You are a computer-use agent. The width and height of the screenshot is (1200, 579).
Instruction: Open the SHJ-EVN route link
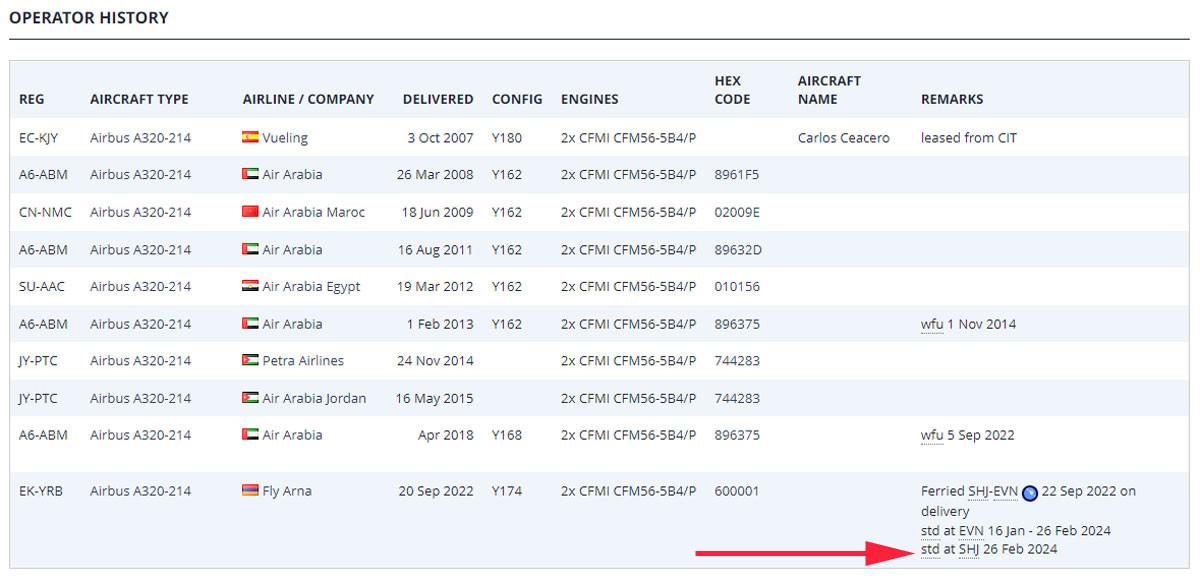tap(993, 491)
